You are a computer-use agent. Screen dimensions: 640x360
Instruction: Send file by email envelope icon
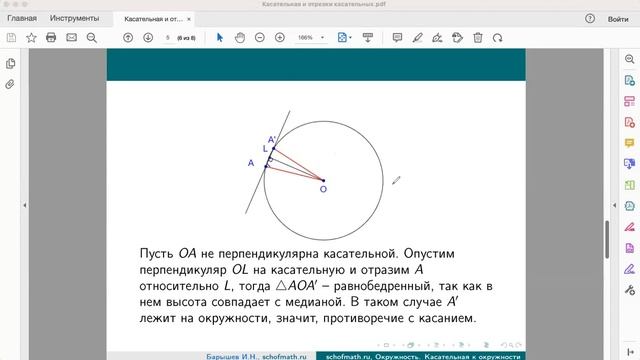coord(71,38)
